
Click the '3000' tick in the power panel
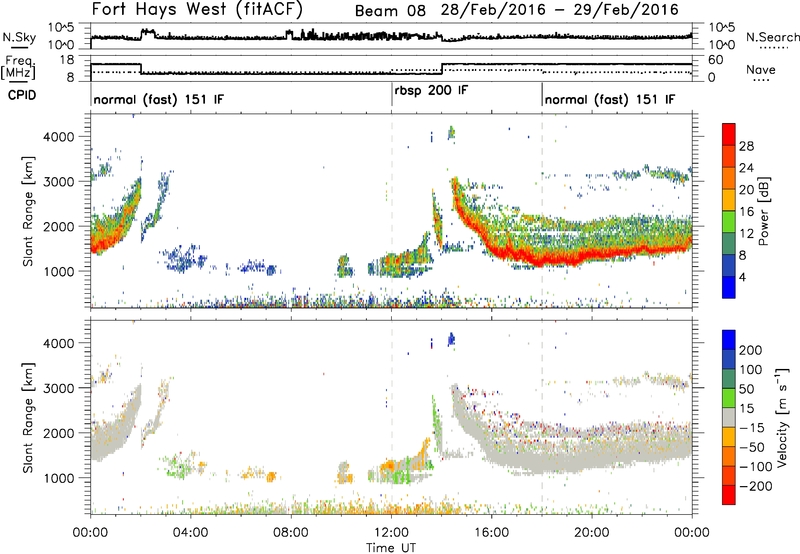click(x=58, y=182)
